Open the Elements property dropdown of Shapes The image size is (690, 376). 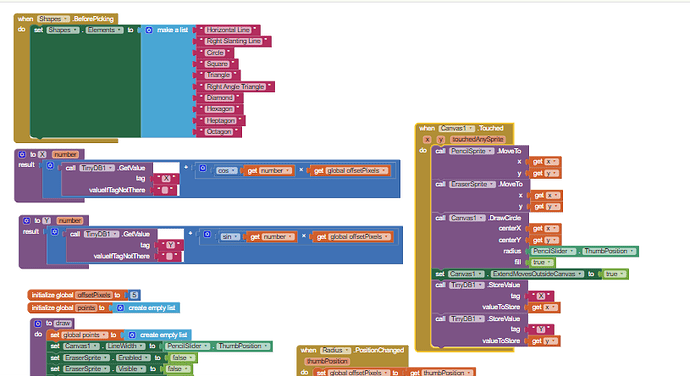105,30
